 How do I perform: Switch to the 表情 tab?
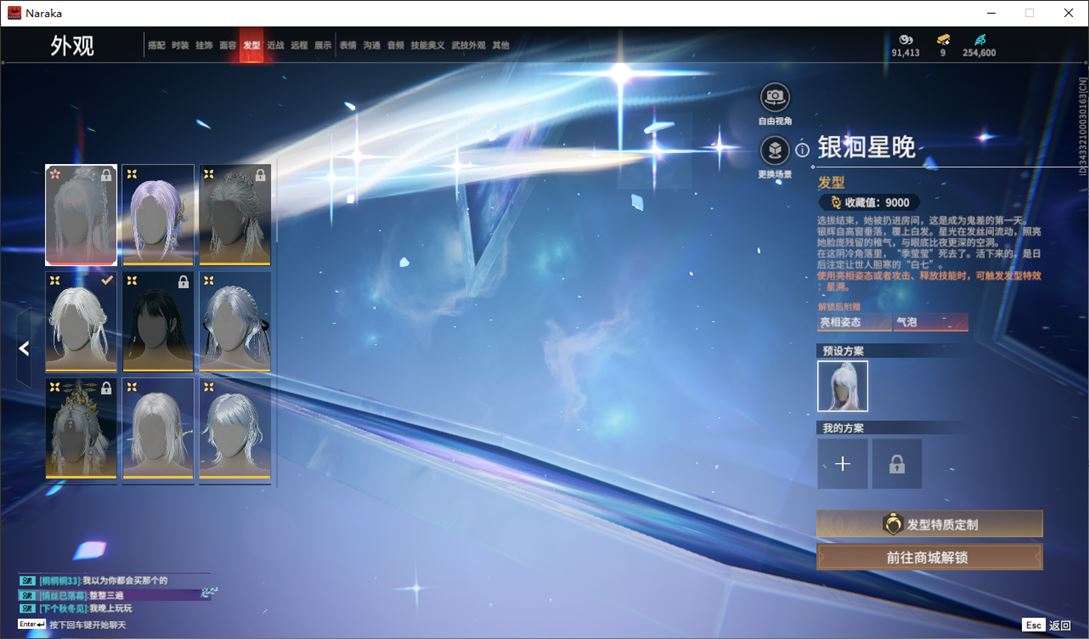point(348,45)
